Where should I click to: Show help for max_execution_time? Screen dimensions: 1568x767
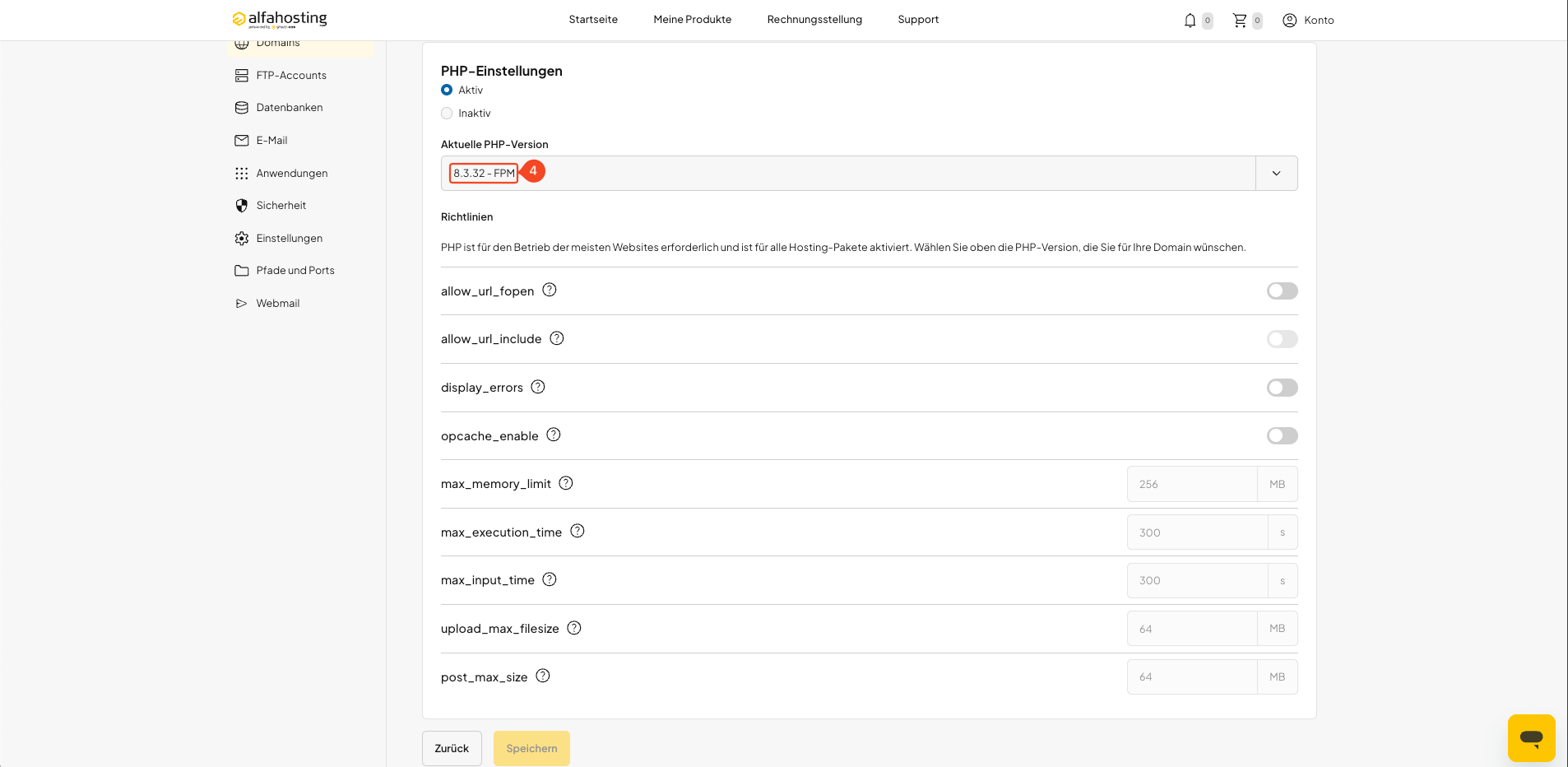click(x=578, y=531)
